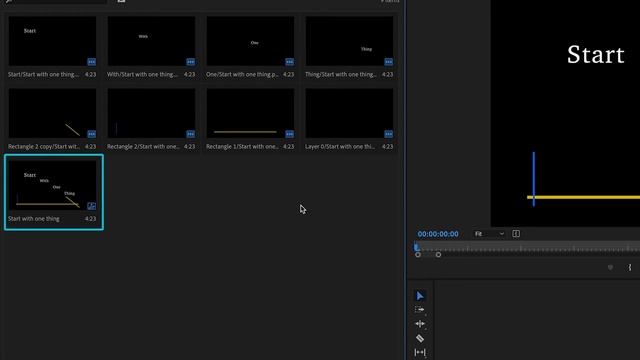Grab the left zoom scroll bar handle
The width and height of the screenshot is (640, 360).
(x=418, y=255)
